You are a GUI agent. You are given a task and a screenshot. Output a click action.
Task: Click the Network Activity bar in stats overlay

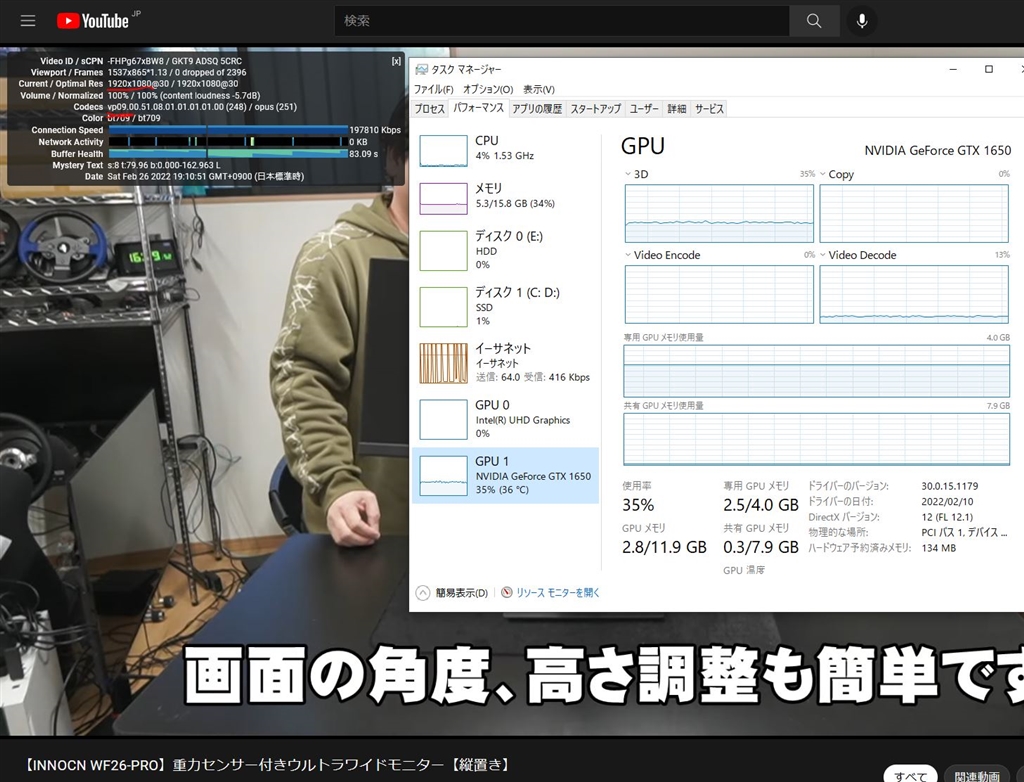click(x=228, y=142)
